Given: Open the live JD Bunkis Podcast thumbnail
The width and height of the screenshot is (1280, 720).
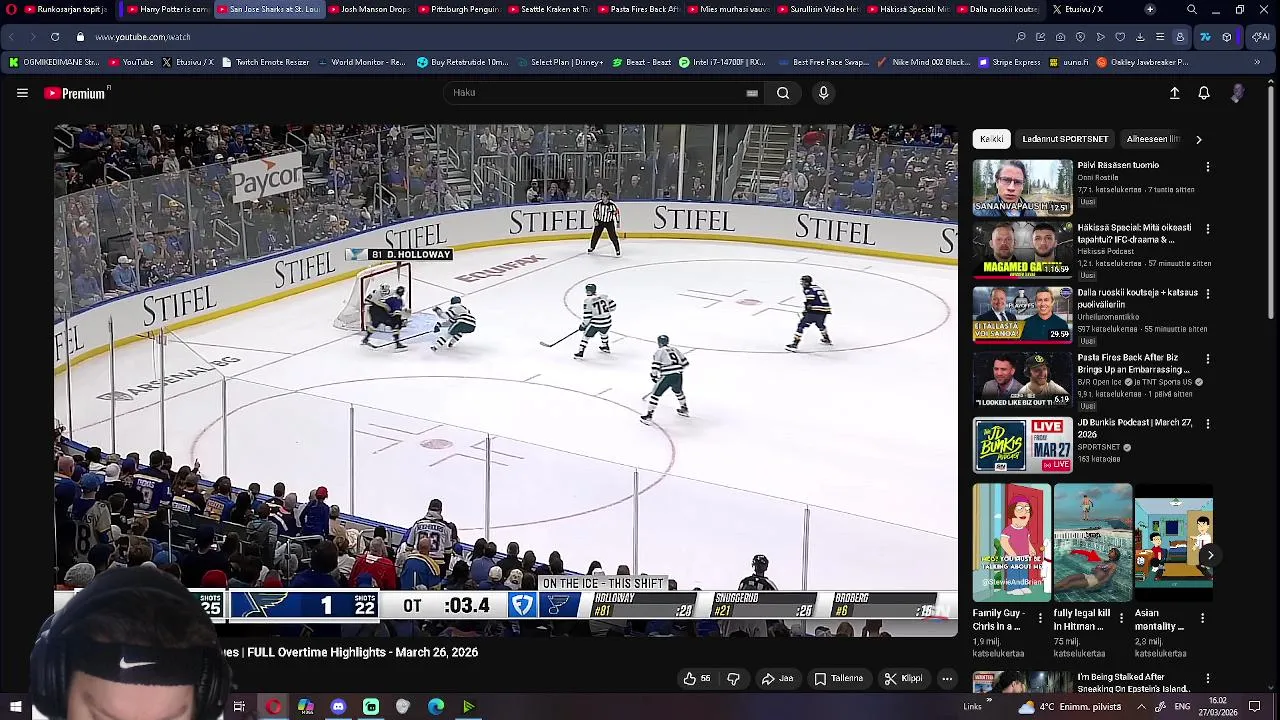Looking at the screenshot, I should pos(1022,445).
